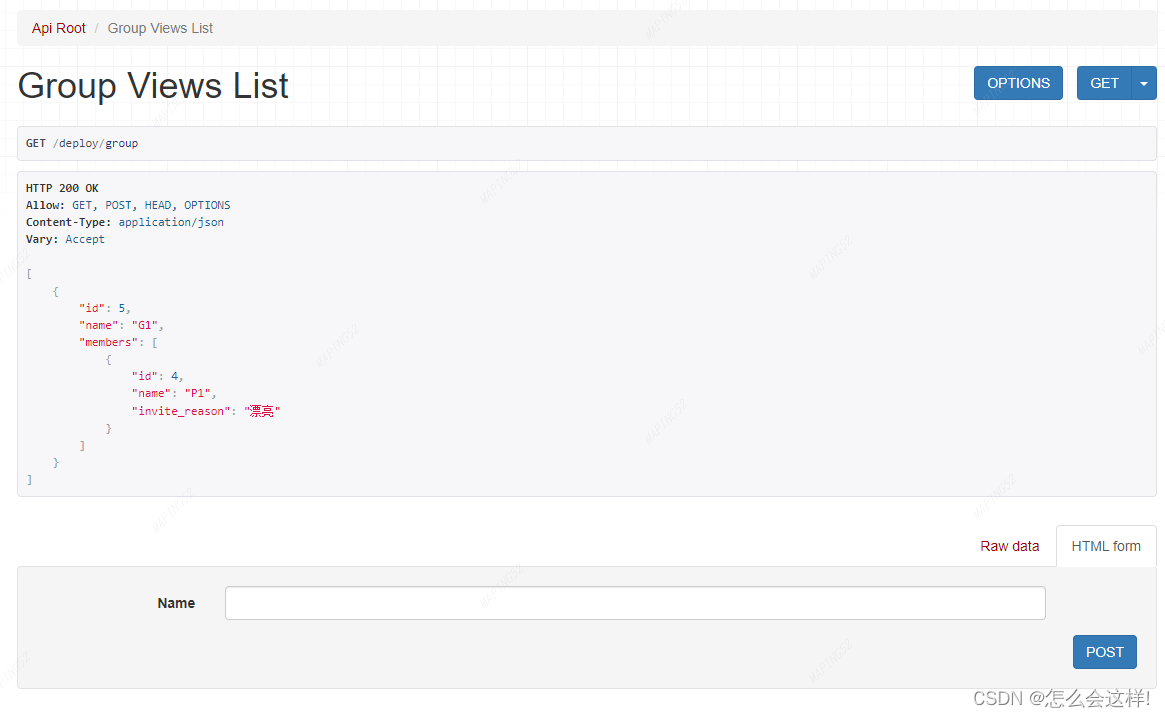The height and width of the screenshot is (717, 1165).
Task: Click the Group Views List page heading
Action: [x=153, y=86]
